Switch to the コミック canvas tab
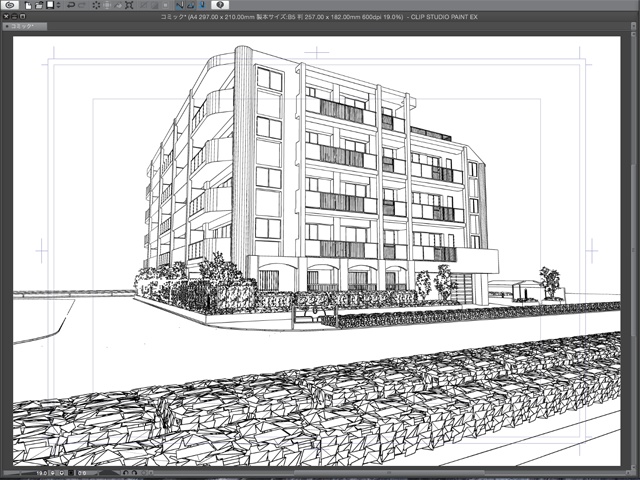This screenshot has height=480, width=640. click(x=24, y=26)
